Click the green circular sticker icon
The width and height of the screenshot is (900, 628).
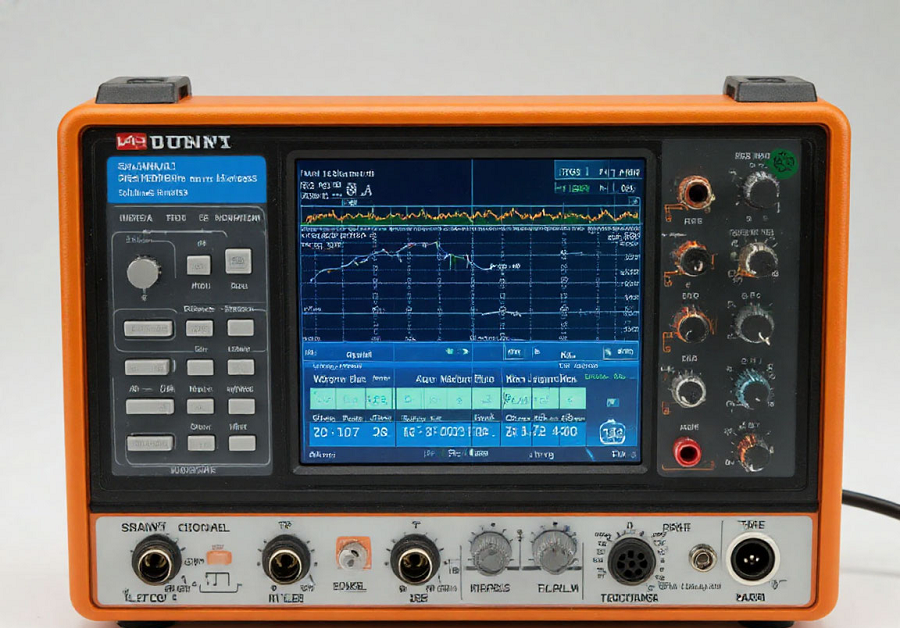[783, 161]
